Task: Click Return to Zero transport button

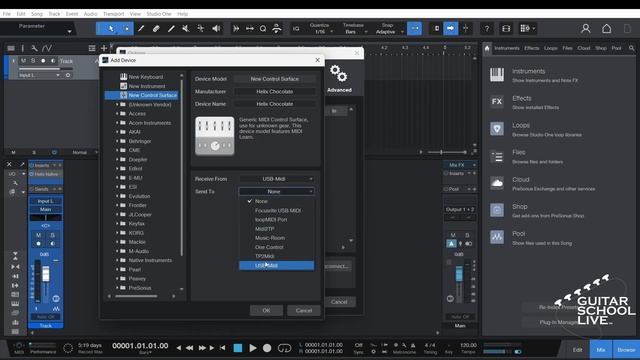Action: pos(222,348)
